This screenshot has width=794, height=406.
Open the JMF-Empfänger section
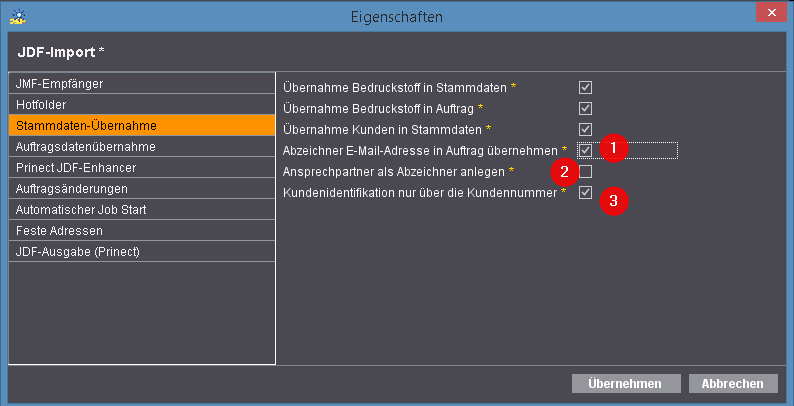(142, 84)
